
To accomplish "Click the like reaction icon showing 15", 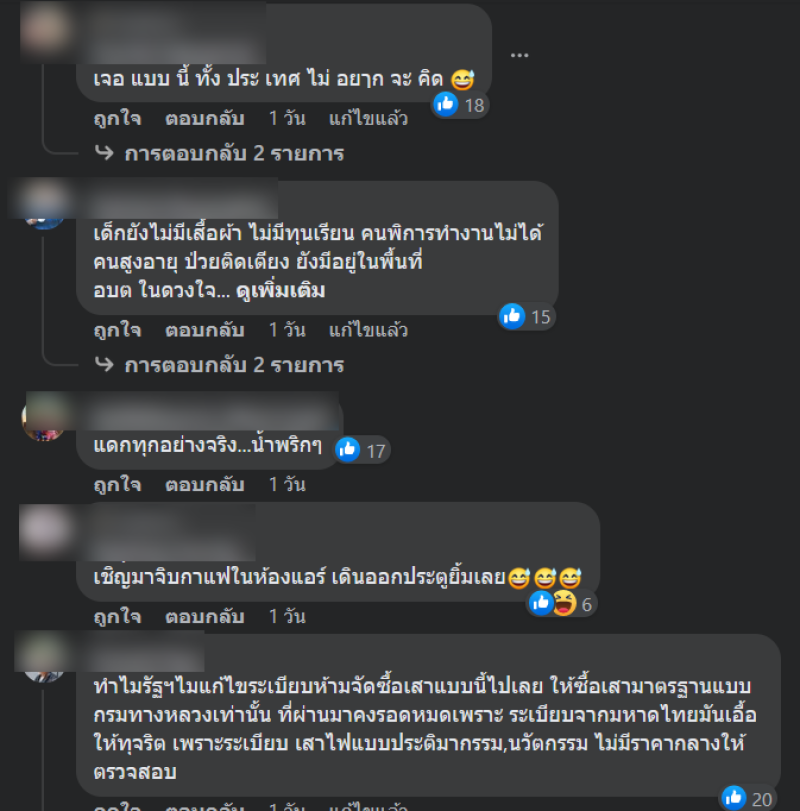I will click(512, 316).
